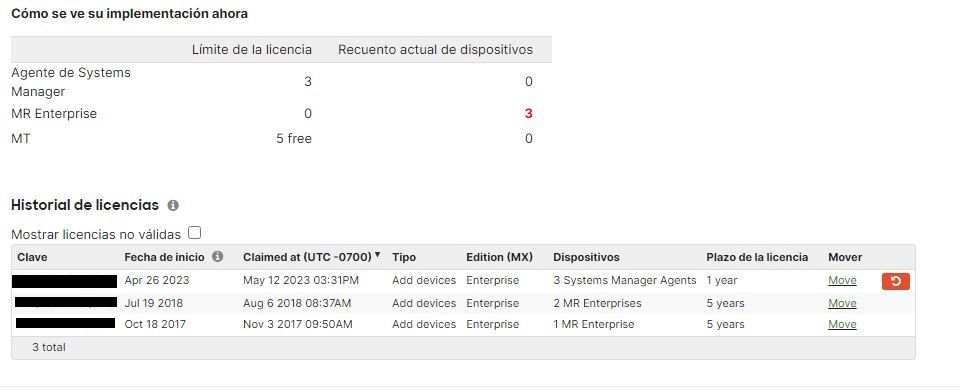This screenshot has width=960, height=390.
Task: Toggle the Mostrar licencias no válidas checkbox
Action: click(195, 233)
